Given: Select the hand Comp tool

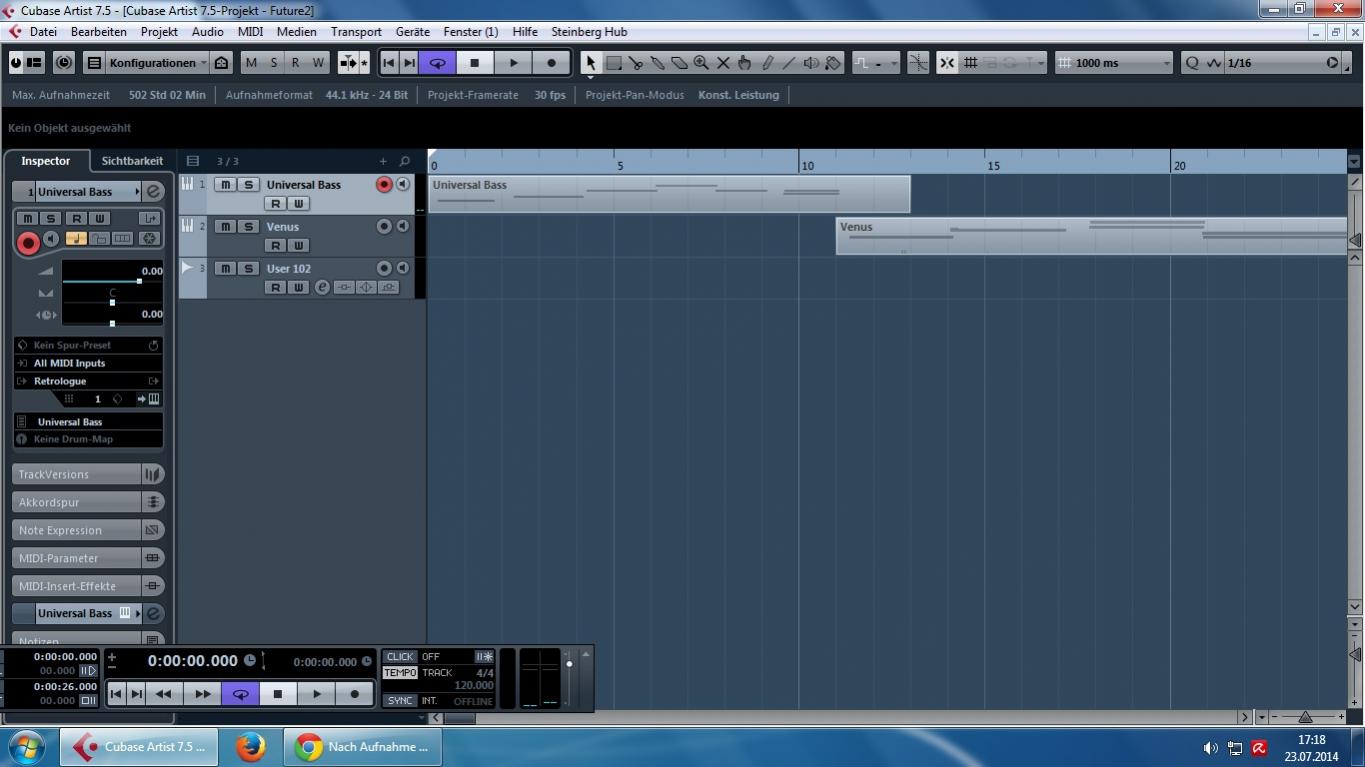Looking at the screenshot, I should pos(745,63).
